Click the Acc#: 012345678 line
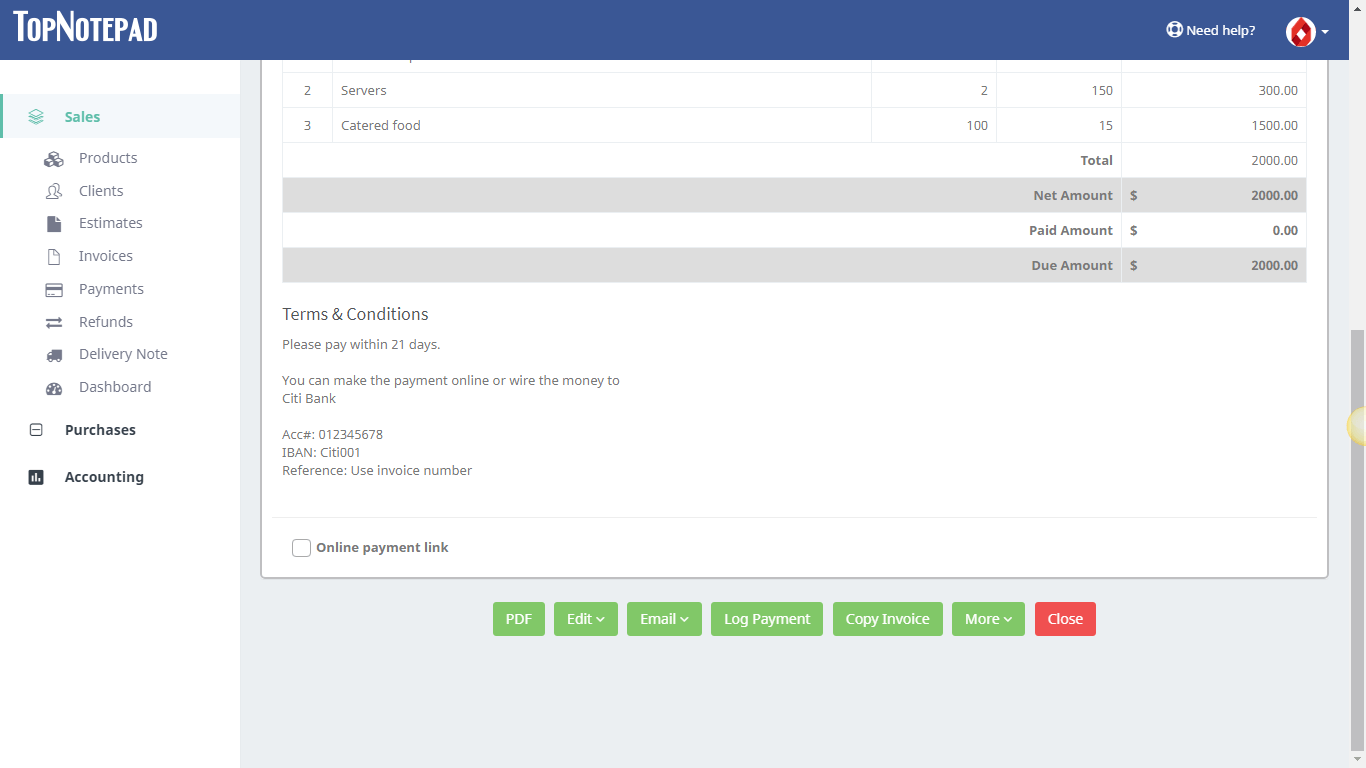 pyautogui.click(x=332, y=434)
